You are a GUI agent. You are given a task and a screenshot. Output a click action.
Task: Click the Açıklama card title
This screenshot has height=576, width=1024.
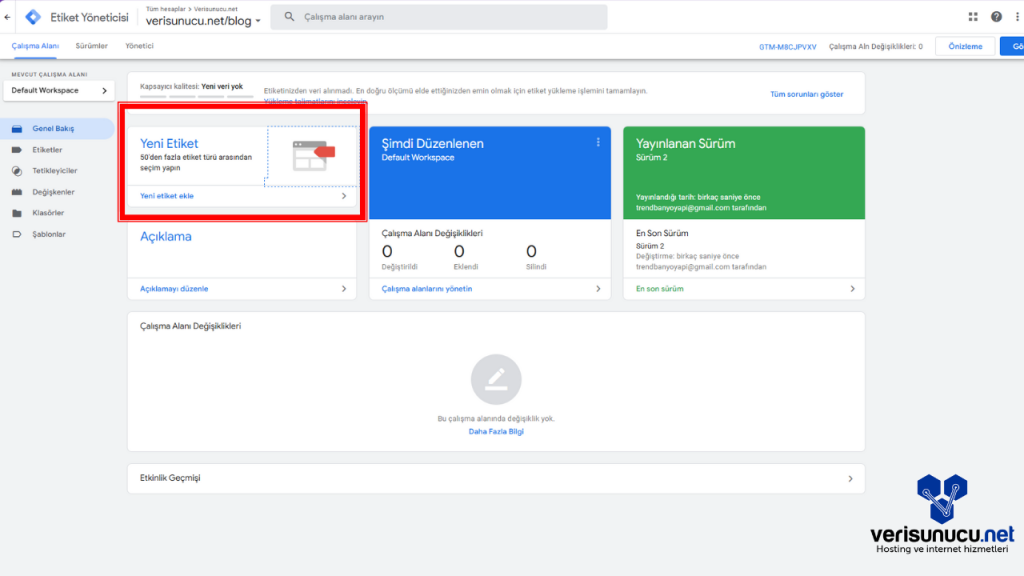click(166, 236)
